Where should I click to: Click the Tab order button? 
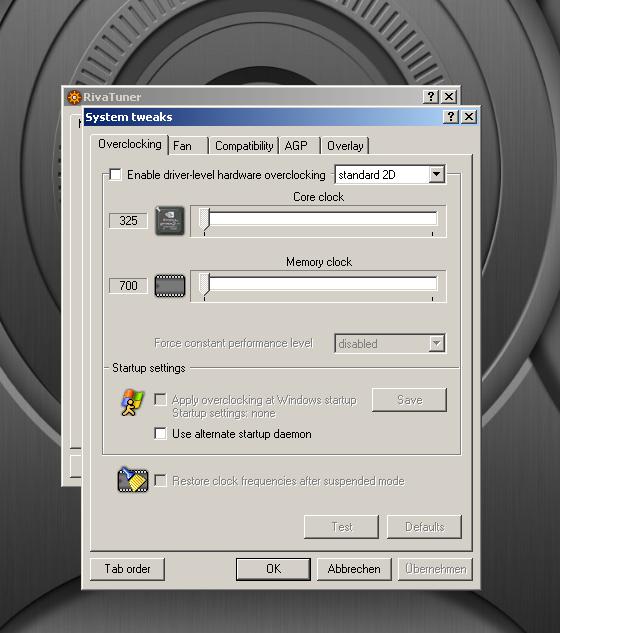tap(127, 569)
